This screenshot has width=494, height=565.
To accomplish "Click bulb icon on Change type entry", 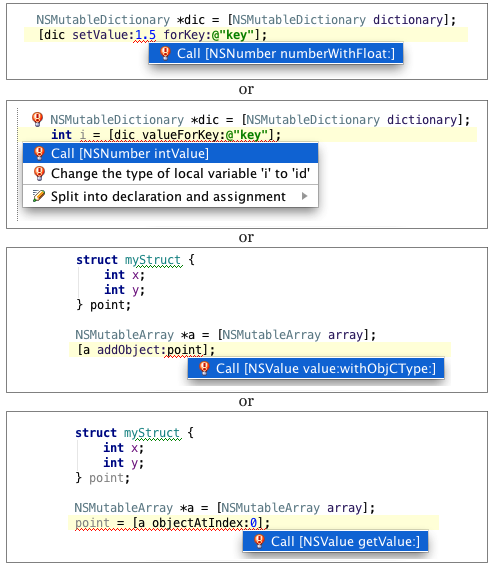I will point(39,173).
